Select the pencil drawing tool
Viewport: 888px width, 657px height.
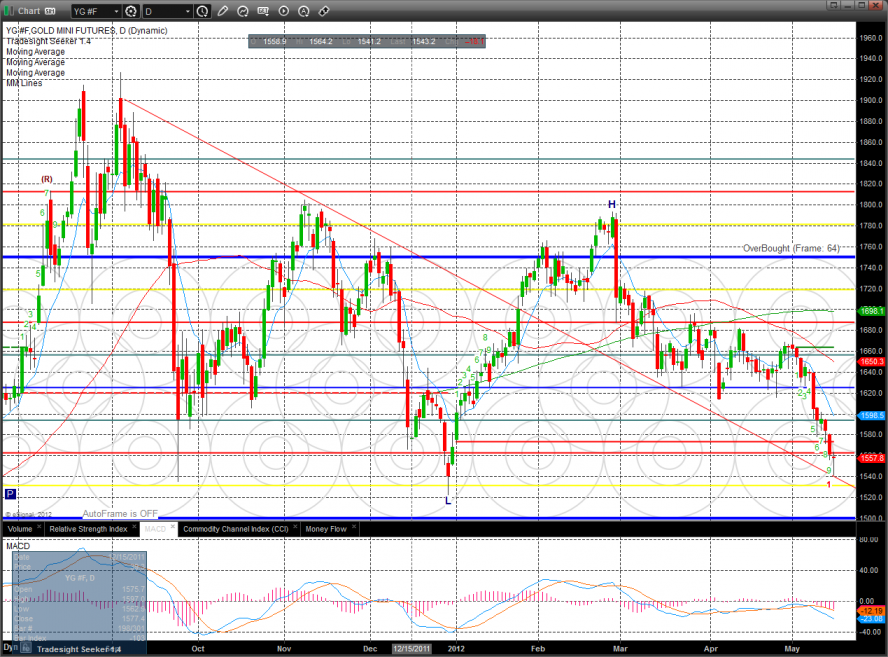pyautogui.click(x=222, y=12)
